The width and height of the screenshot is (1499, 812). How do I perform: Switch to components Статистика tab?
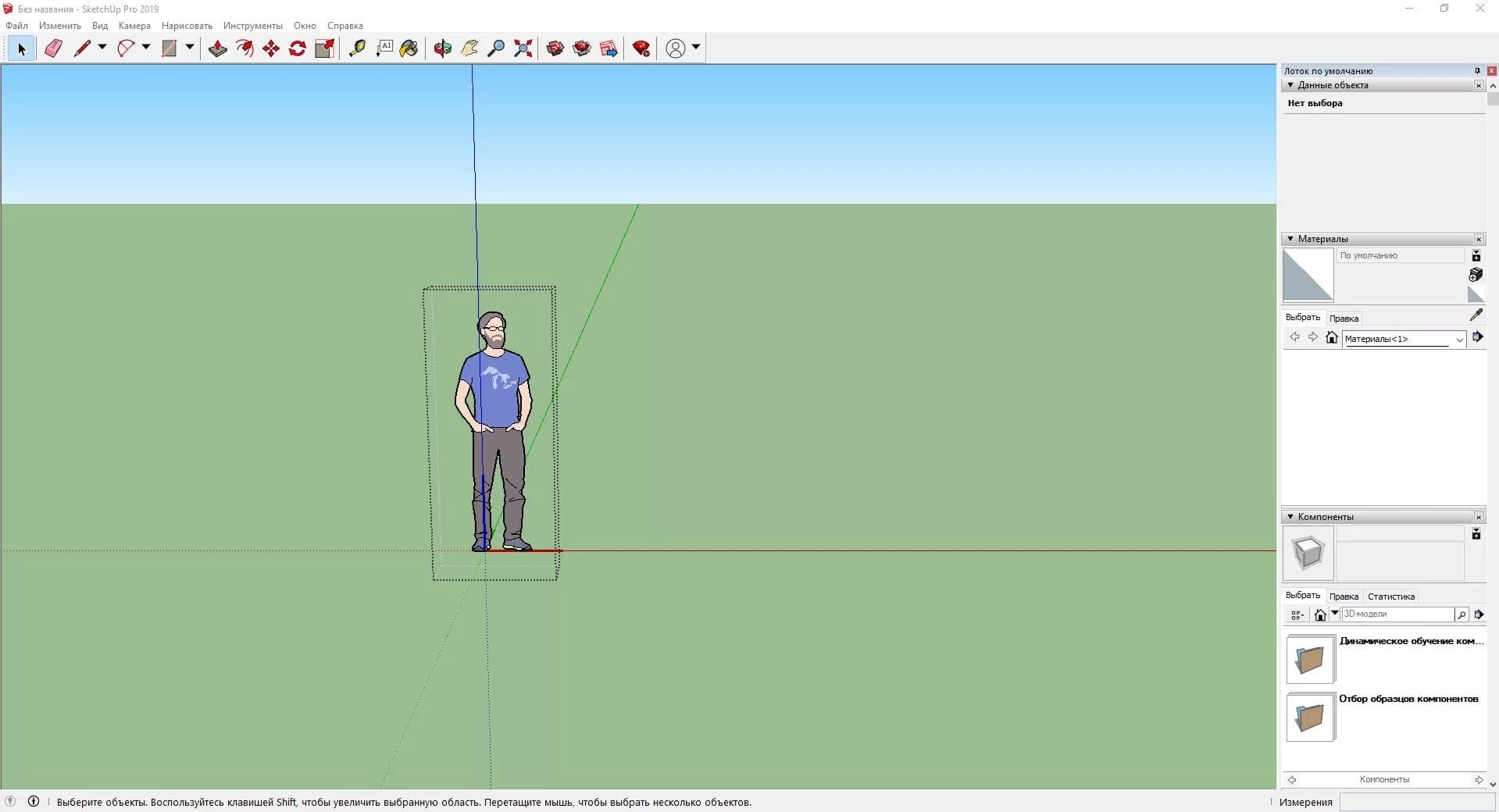click(1391, 597)
